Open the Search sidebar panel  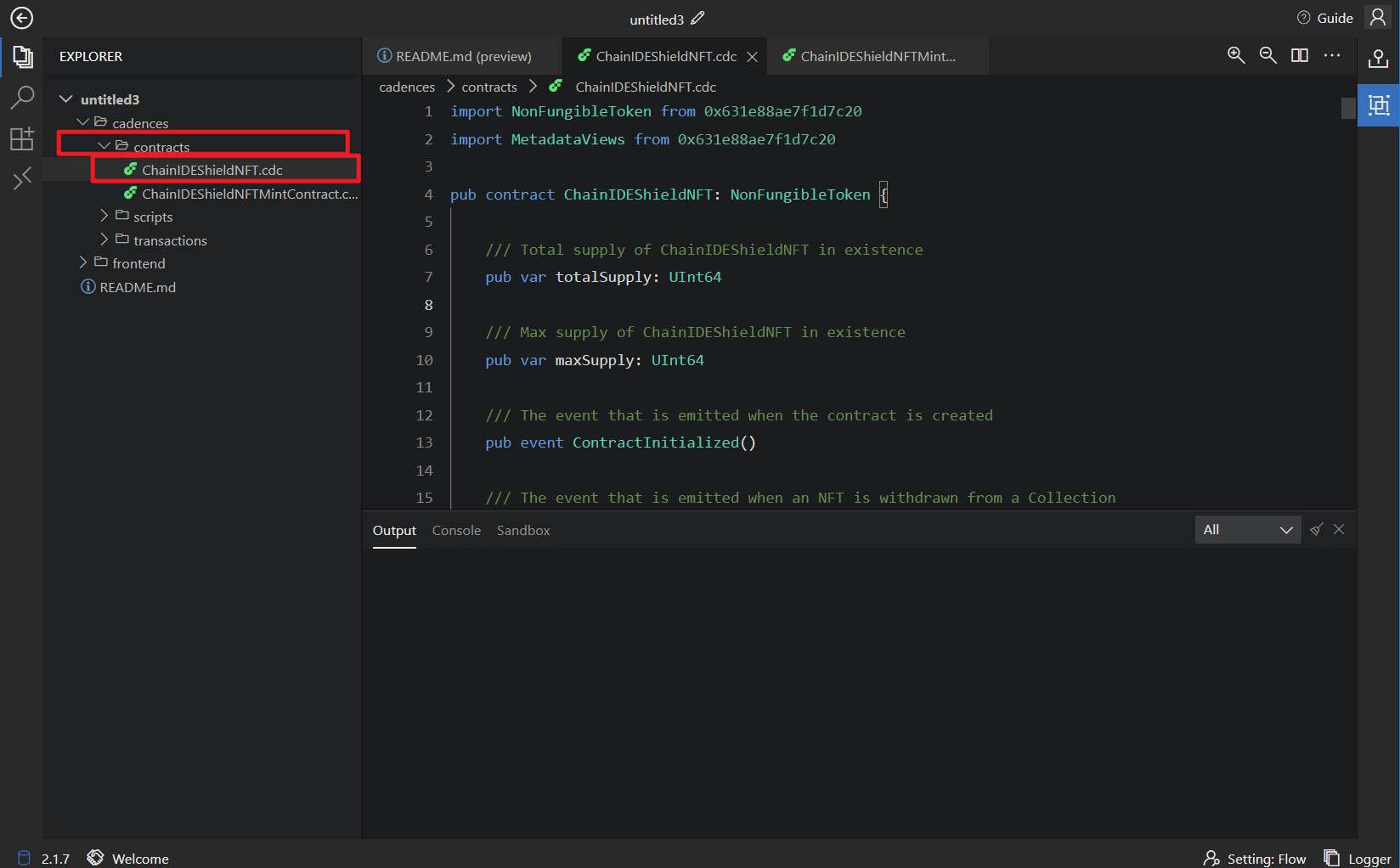22,98
